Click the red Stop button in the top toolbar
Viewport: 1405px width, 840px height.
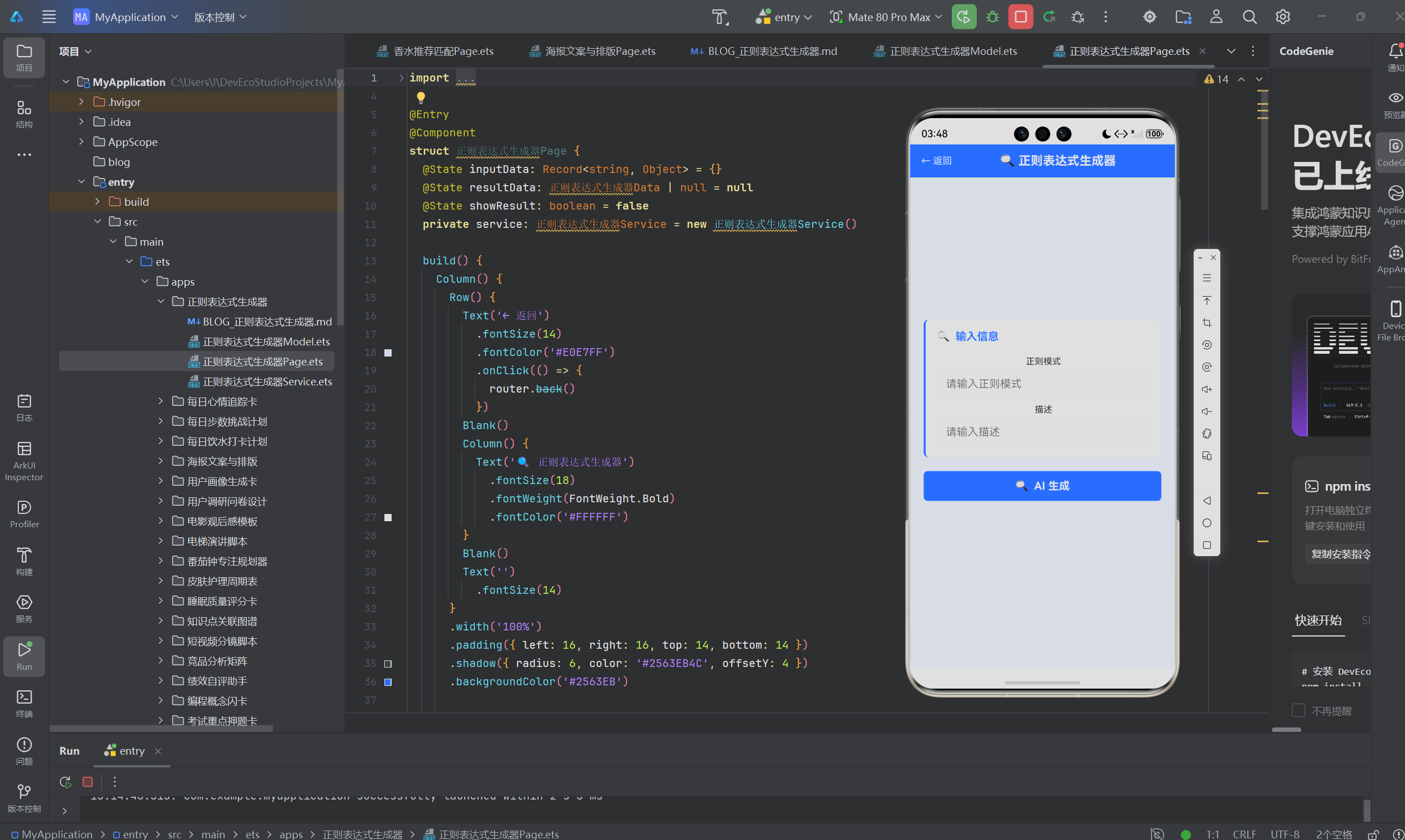(1020, 17)
